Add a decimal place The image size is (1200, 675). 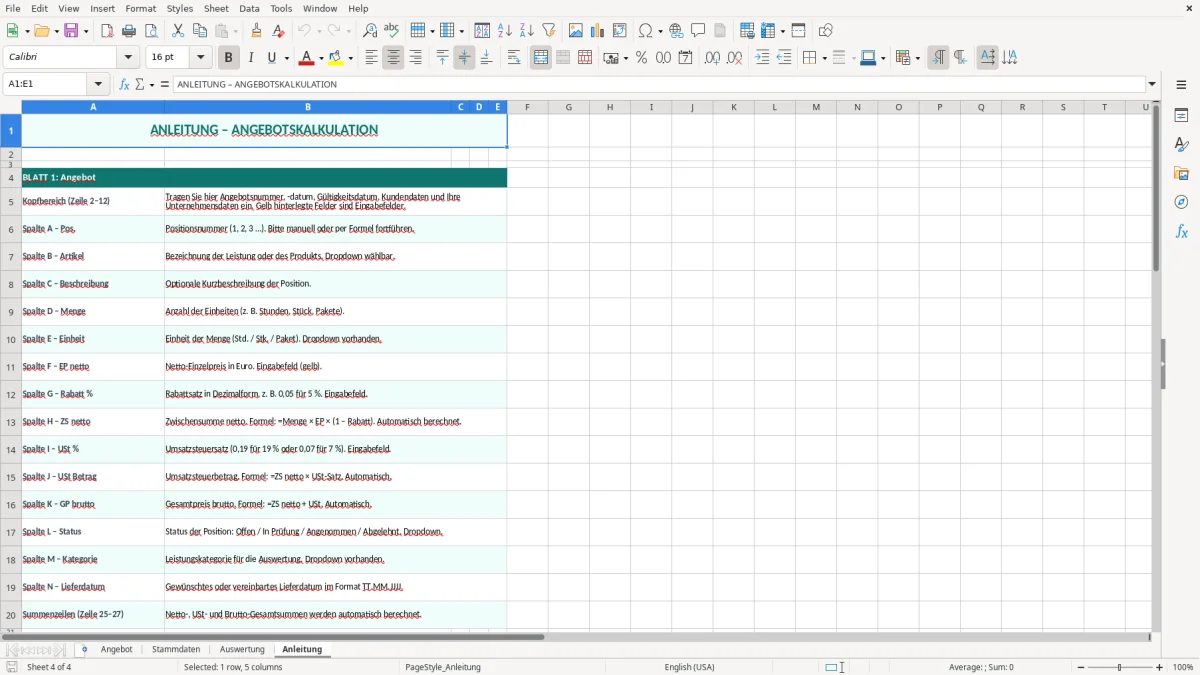[x=712, y=58]
